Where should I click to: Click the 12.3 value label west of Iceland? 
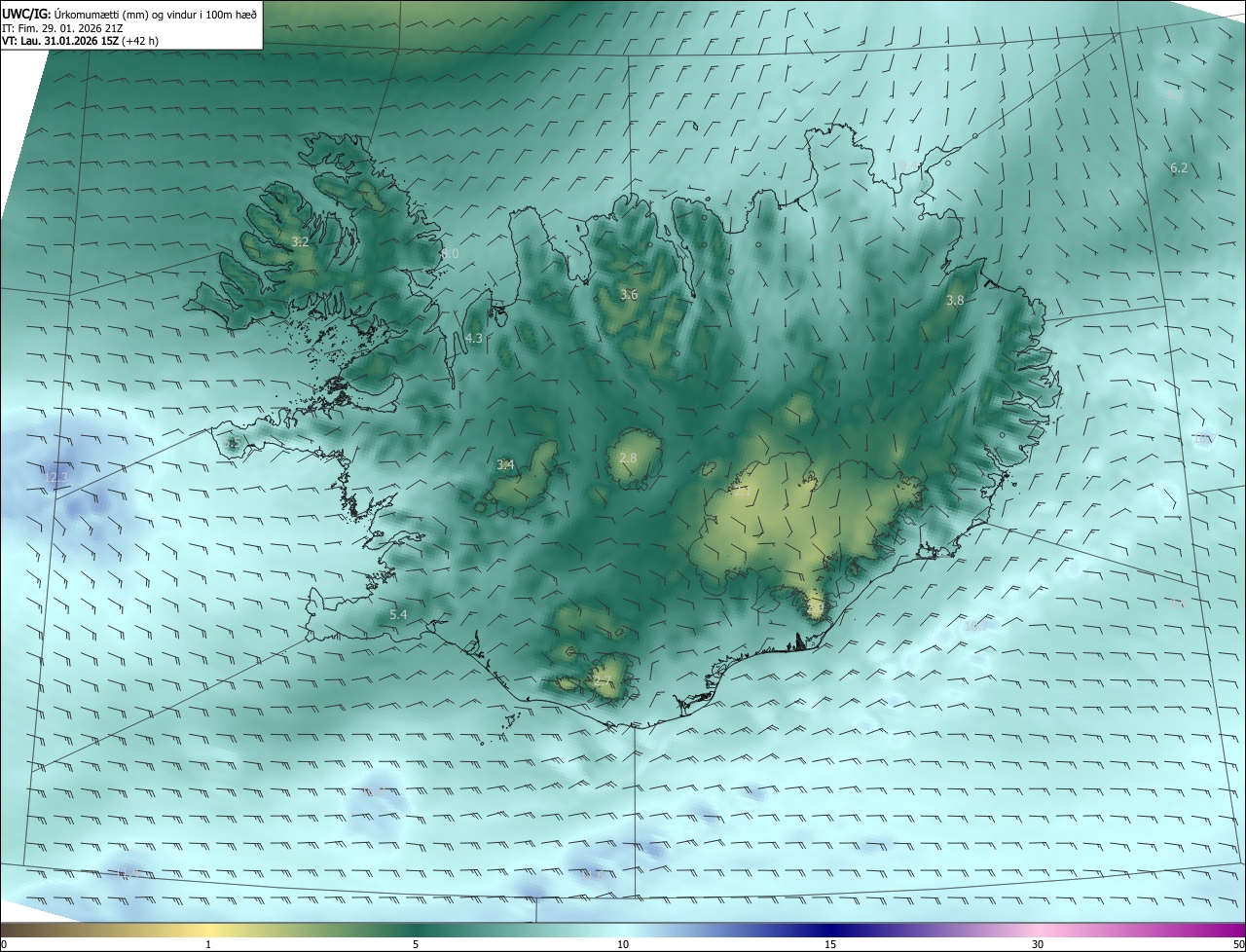56,477
